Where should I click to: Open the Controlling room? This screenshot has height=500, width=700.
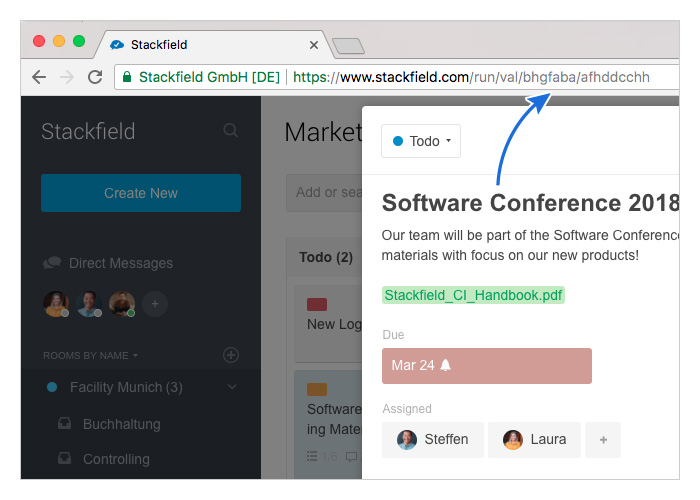116,459
